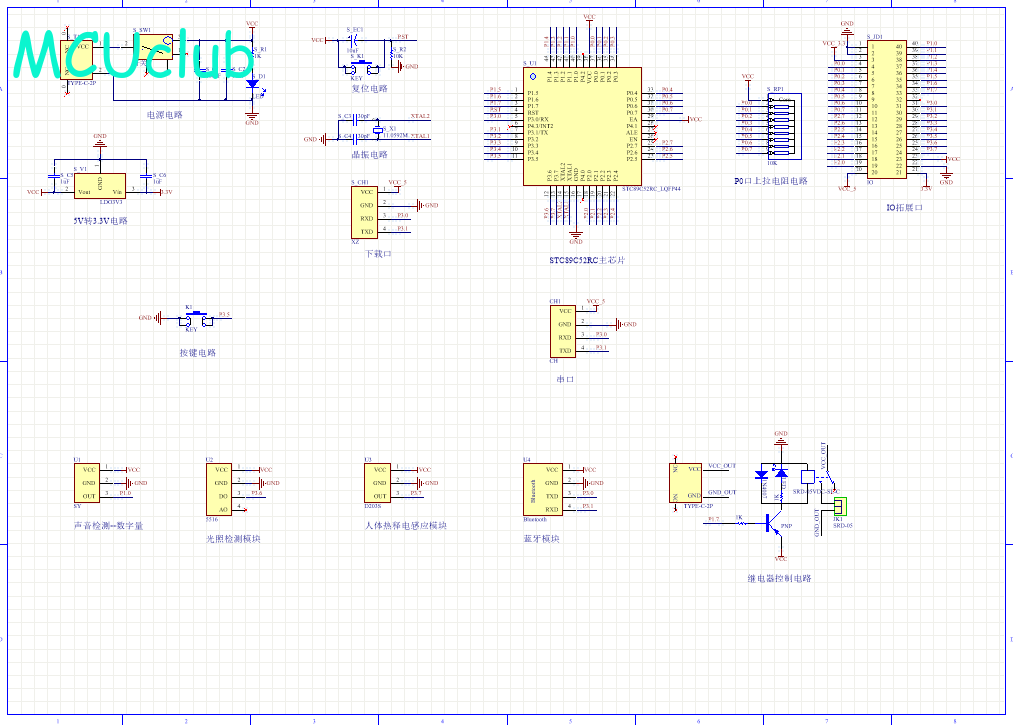Click the '电源电路' power circuit label
This screenshot has height=725, width=1013.
(165, 115)
